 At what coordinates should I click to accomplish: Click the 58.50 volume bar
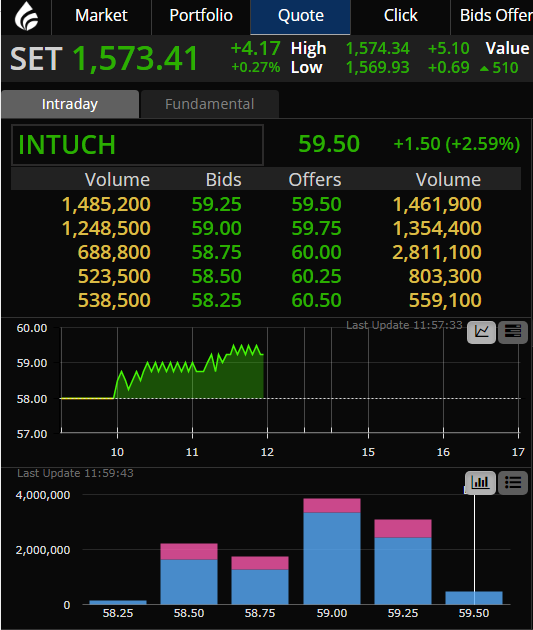189,574
